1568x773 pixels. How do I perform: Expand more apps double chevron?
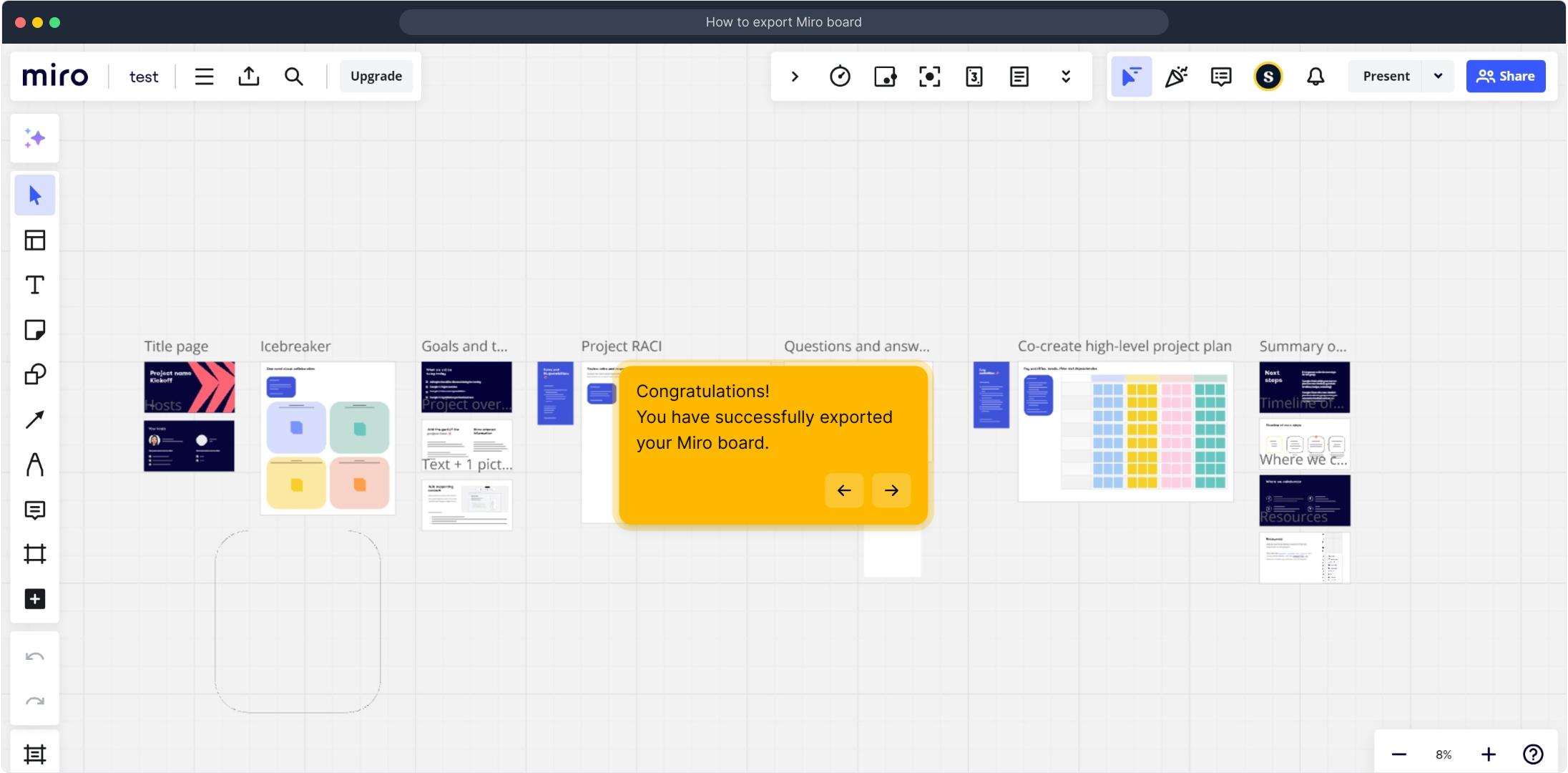click(x=1065, y=77)
